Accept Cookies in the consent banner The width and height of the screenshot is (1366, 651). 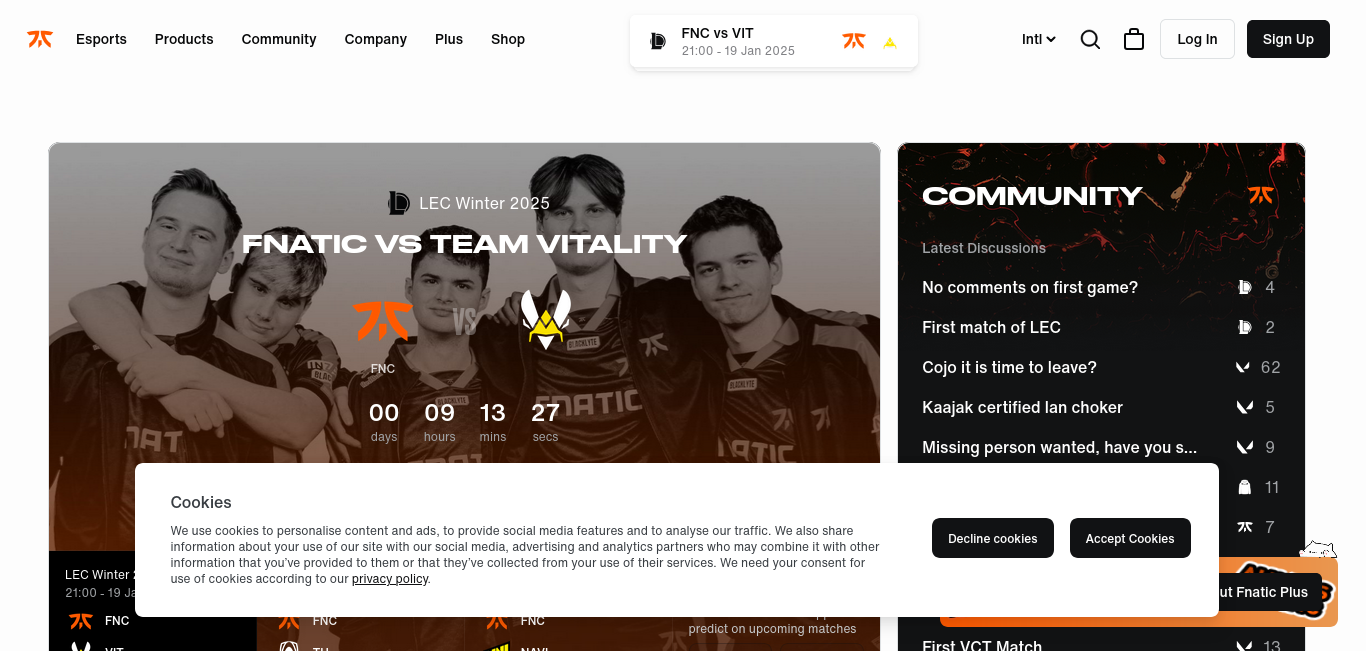[x=1130, y=538]
